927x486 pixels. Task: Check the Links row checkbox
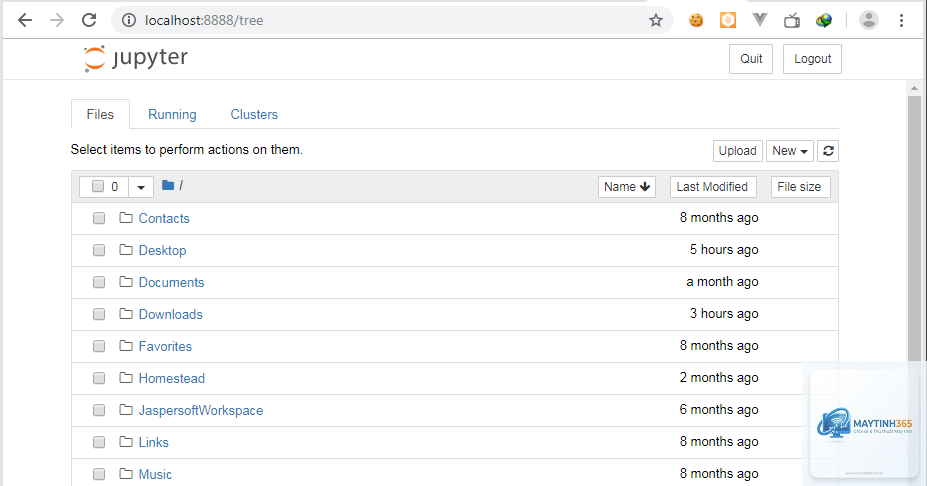click(99, 442)
